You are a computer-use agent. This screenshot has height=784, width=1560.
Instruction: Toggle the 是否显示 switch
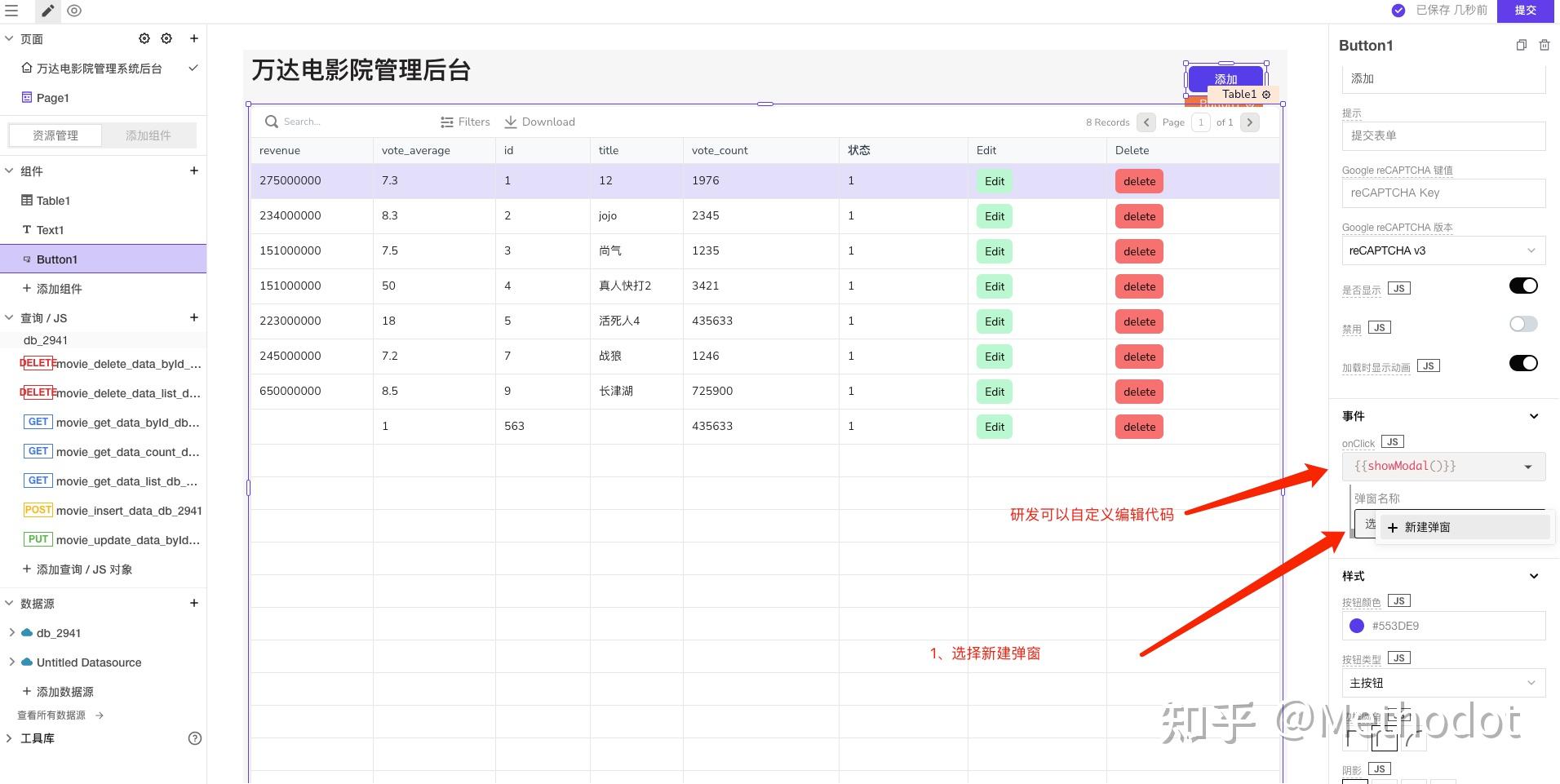[x=1523, y=286]
